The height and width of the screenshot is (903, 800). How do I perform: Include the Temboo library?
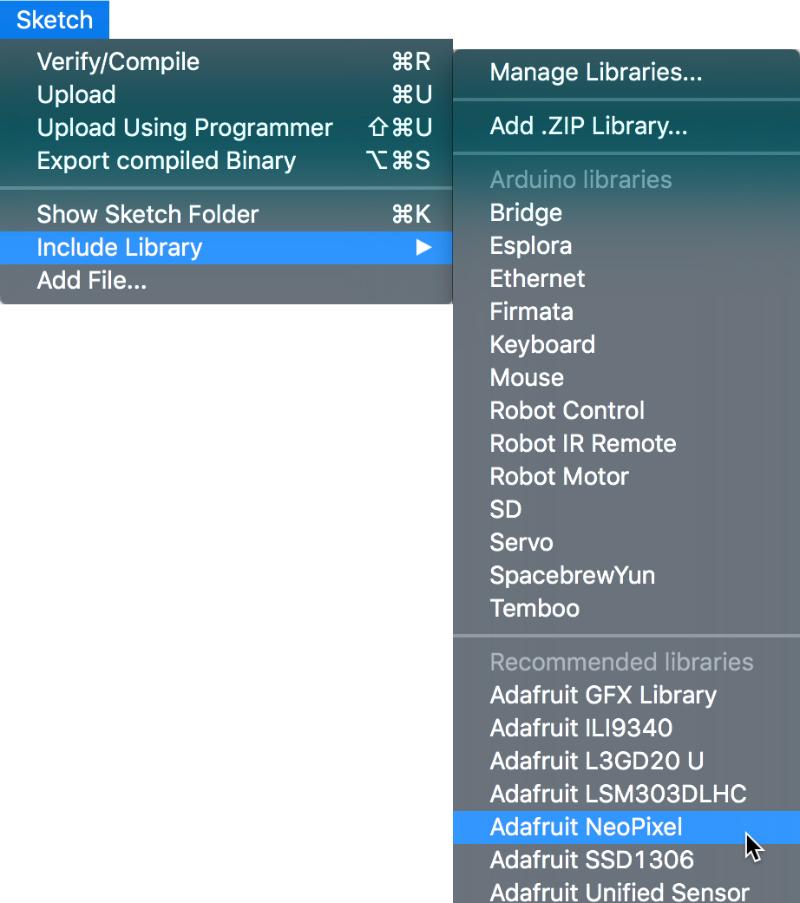tap(627, 608)
